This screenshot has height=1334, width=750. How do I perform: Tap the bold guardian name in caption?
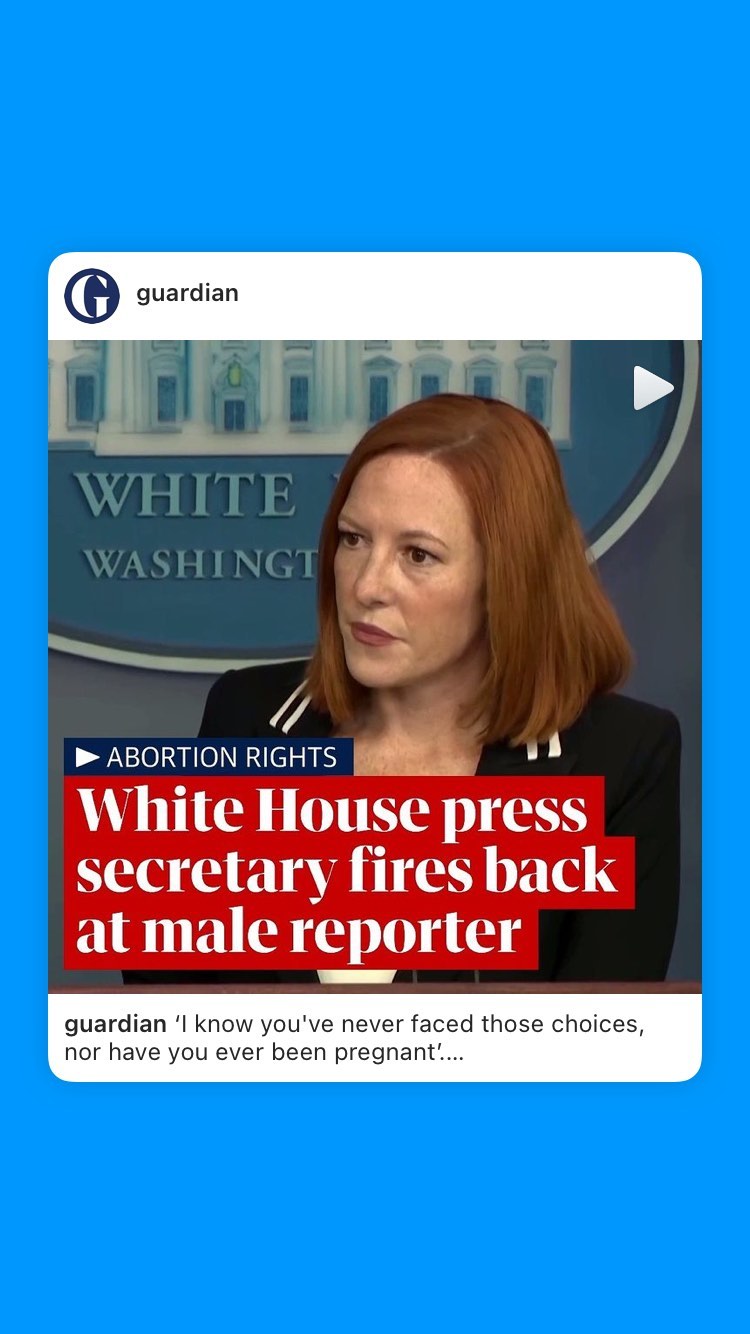click(115, 1025)
